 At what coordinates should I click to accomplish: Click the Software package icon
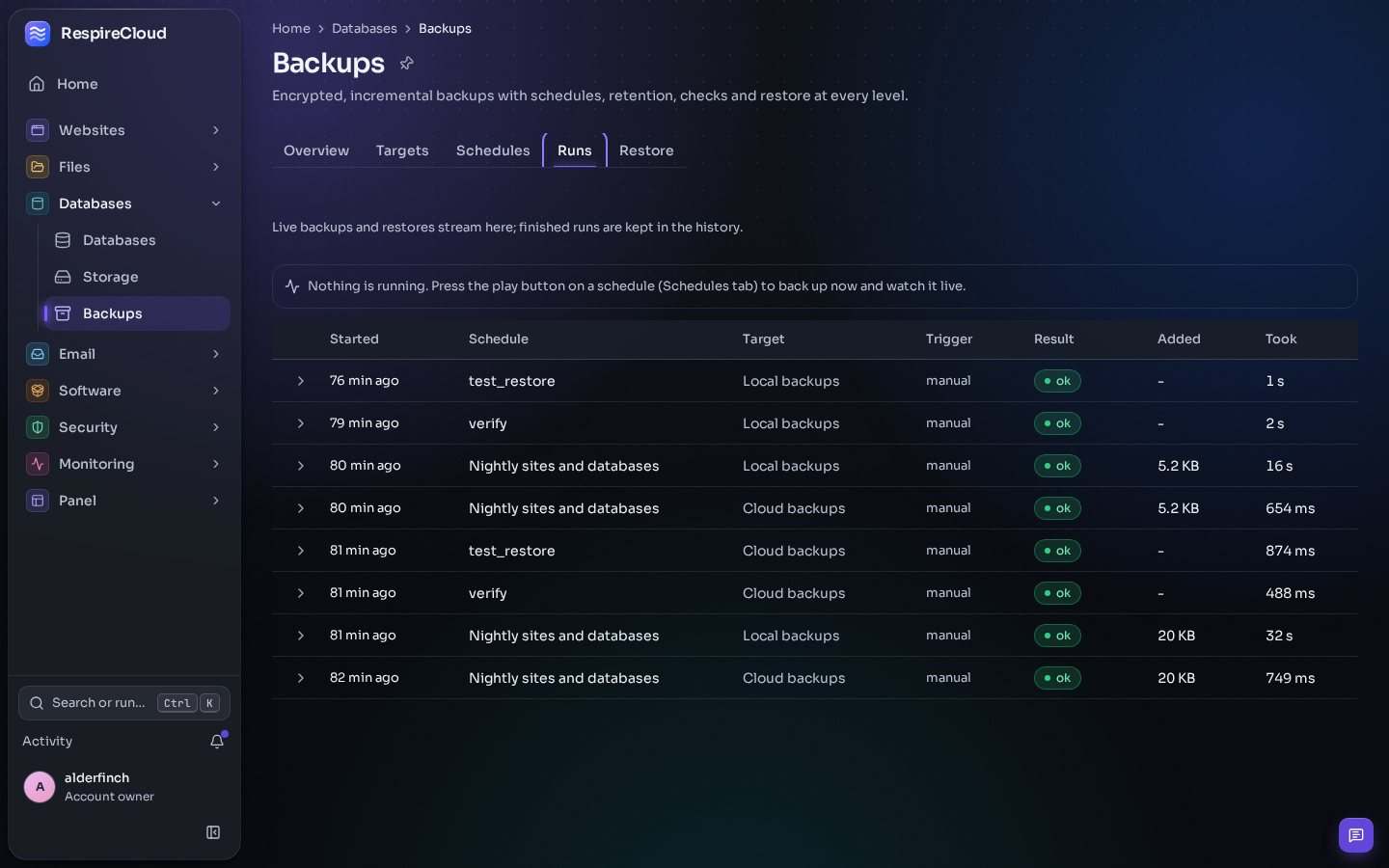click(38, 391)
